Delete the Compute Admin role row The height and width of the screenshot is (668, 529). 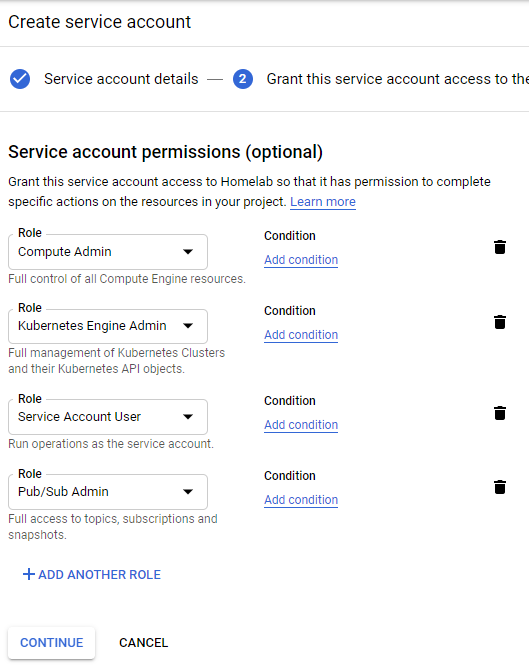click(500, 247)
